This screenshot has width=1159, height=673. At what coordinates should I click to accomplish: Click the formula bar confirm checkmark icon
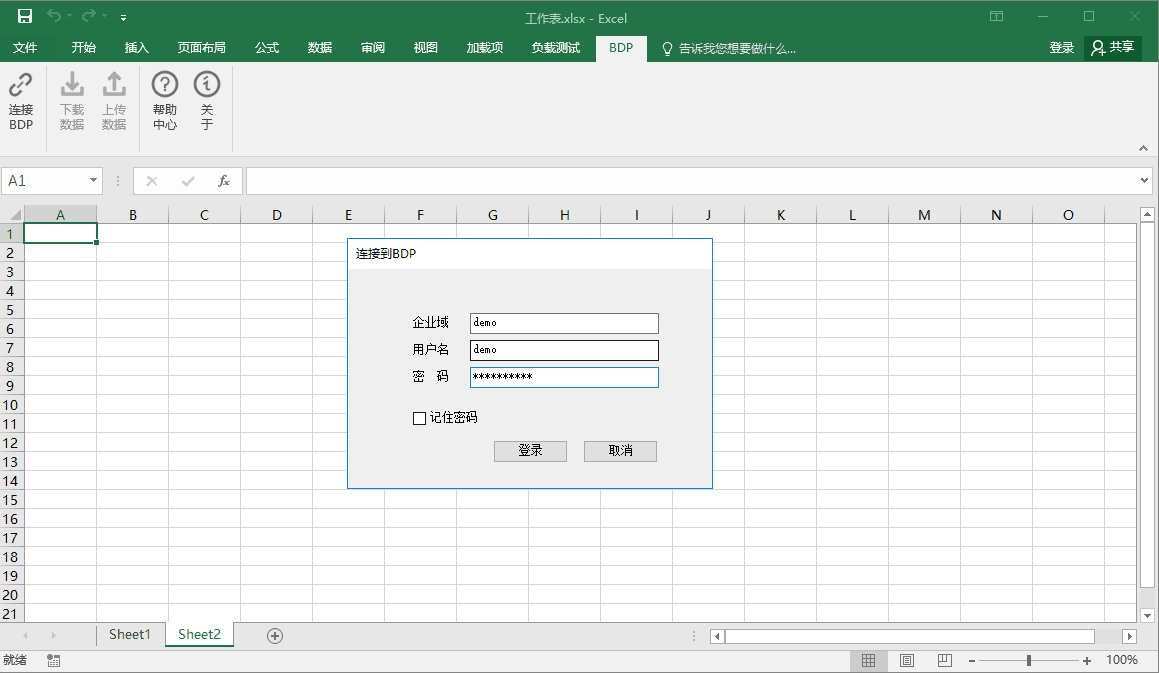tap(188, 181)
